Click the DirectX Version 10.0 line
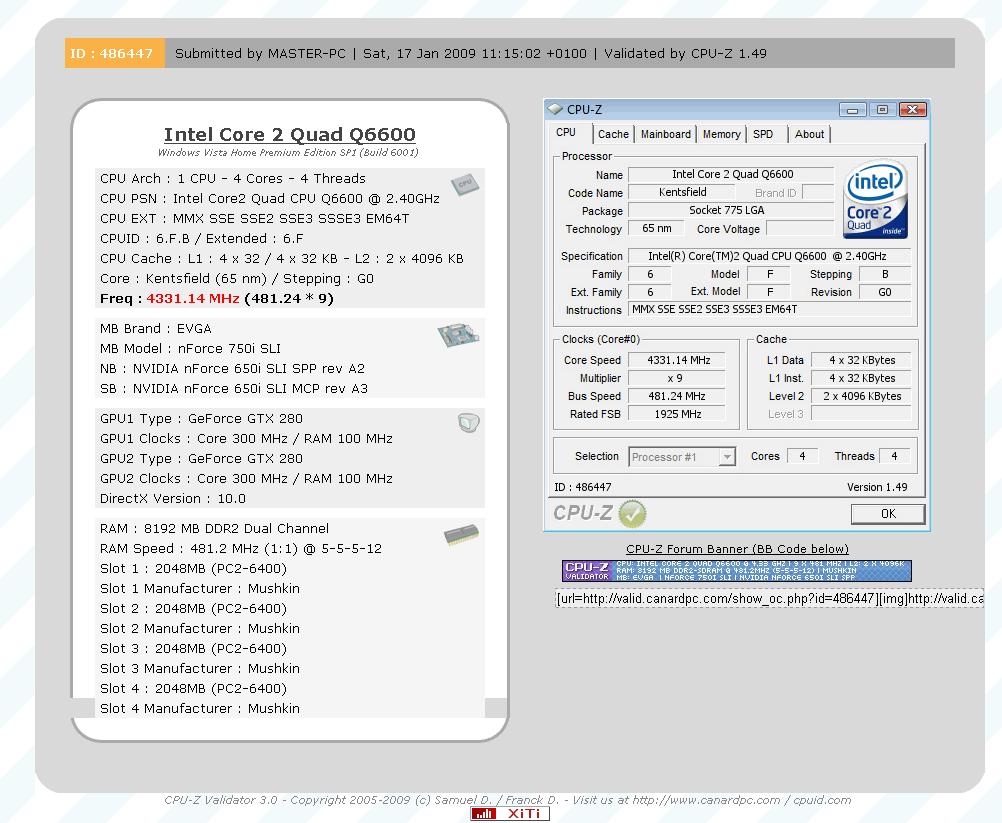Viewport: 1002px width, 823px height. tap(173, 498)
